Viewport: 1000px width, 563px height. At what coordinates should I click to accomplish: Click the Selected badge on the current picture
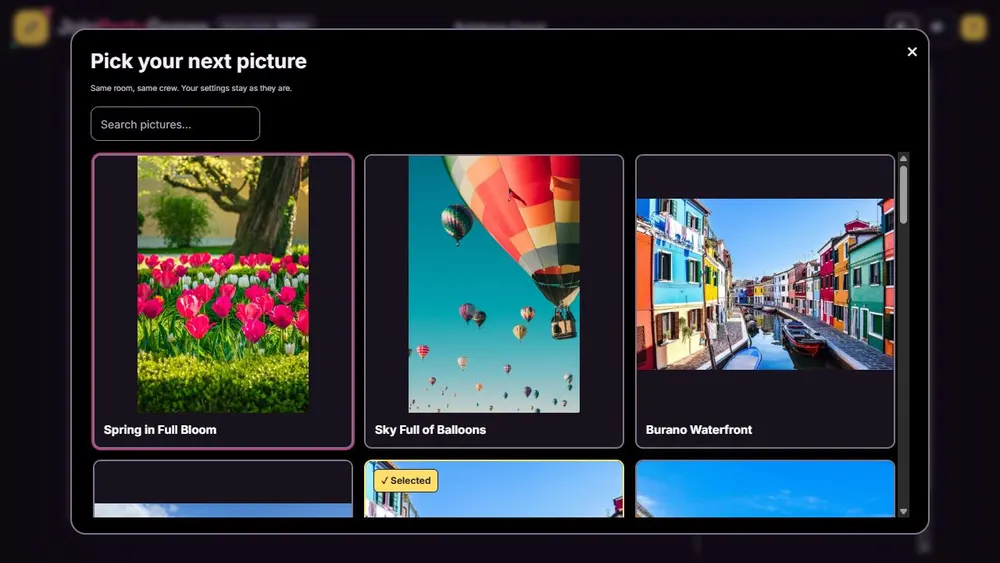click(x=406, y=481)
